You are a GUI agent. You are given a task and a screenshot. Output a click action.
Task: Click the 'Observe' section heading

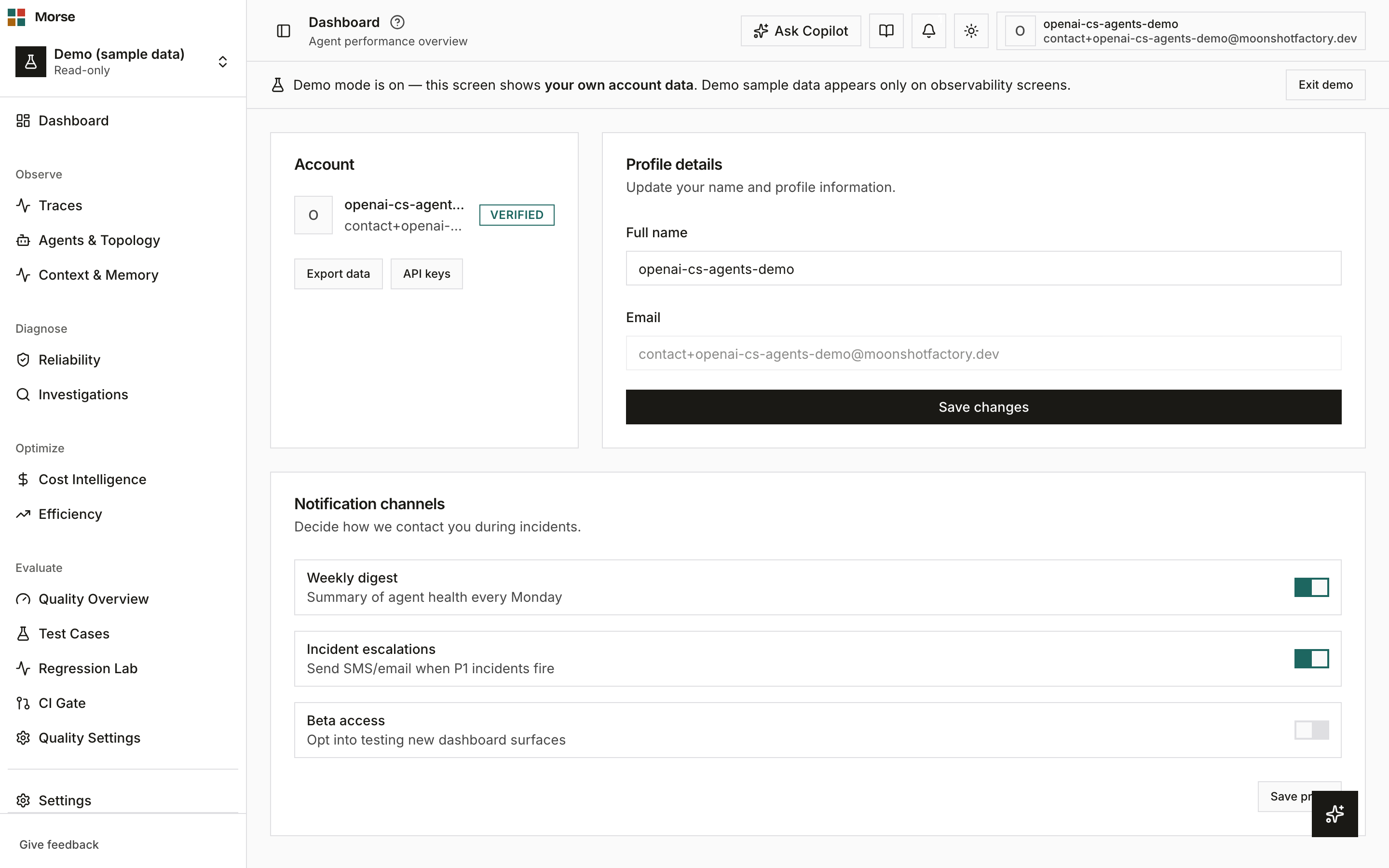point(39,175)
